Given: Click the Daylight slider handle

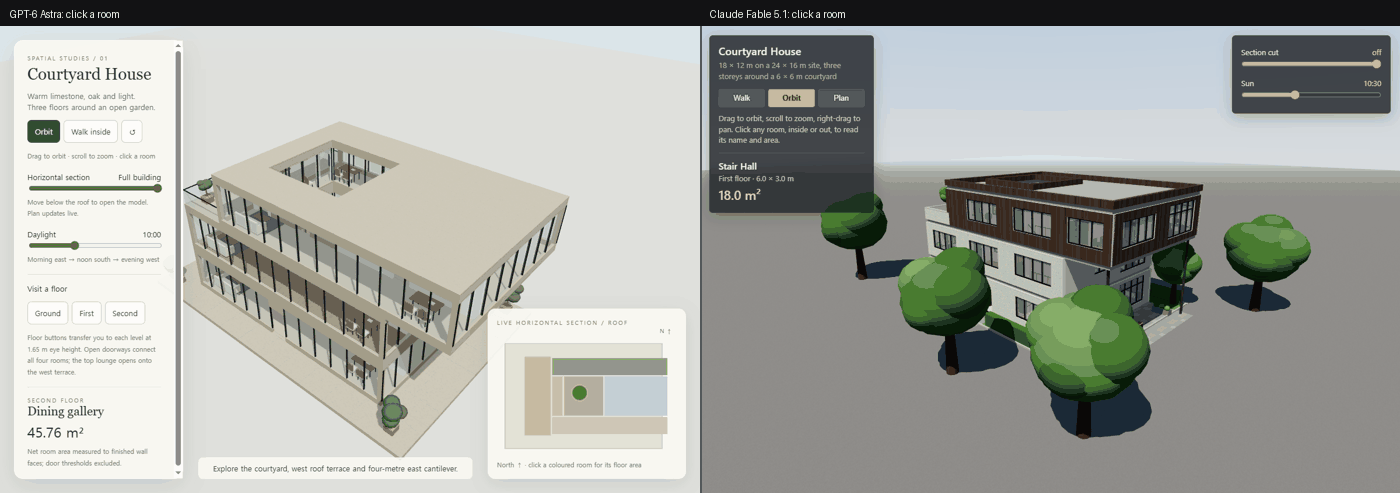Looking at the screenshot, I should pos(74,245).
